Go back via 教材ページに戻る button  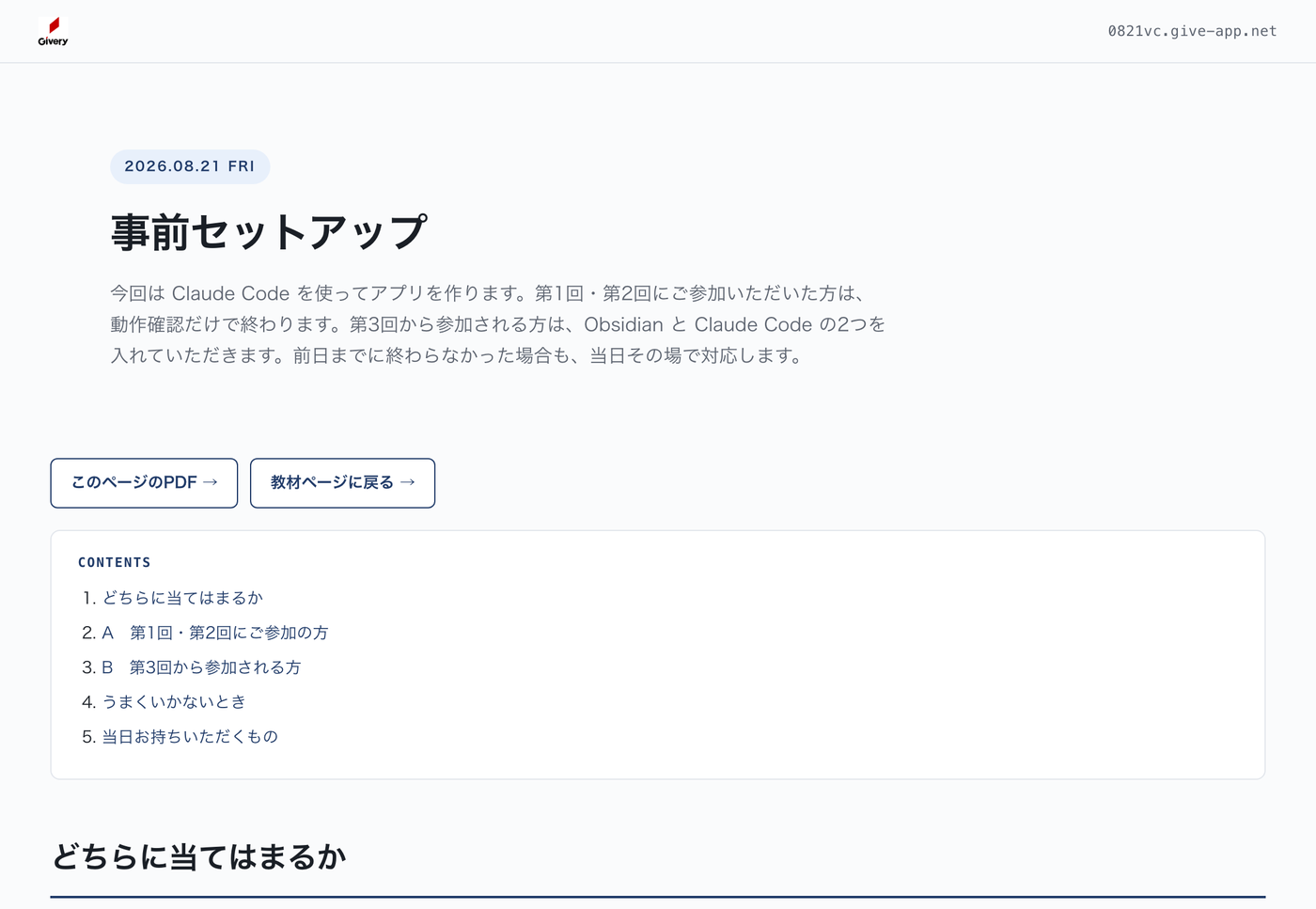pos(342,483)
